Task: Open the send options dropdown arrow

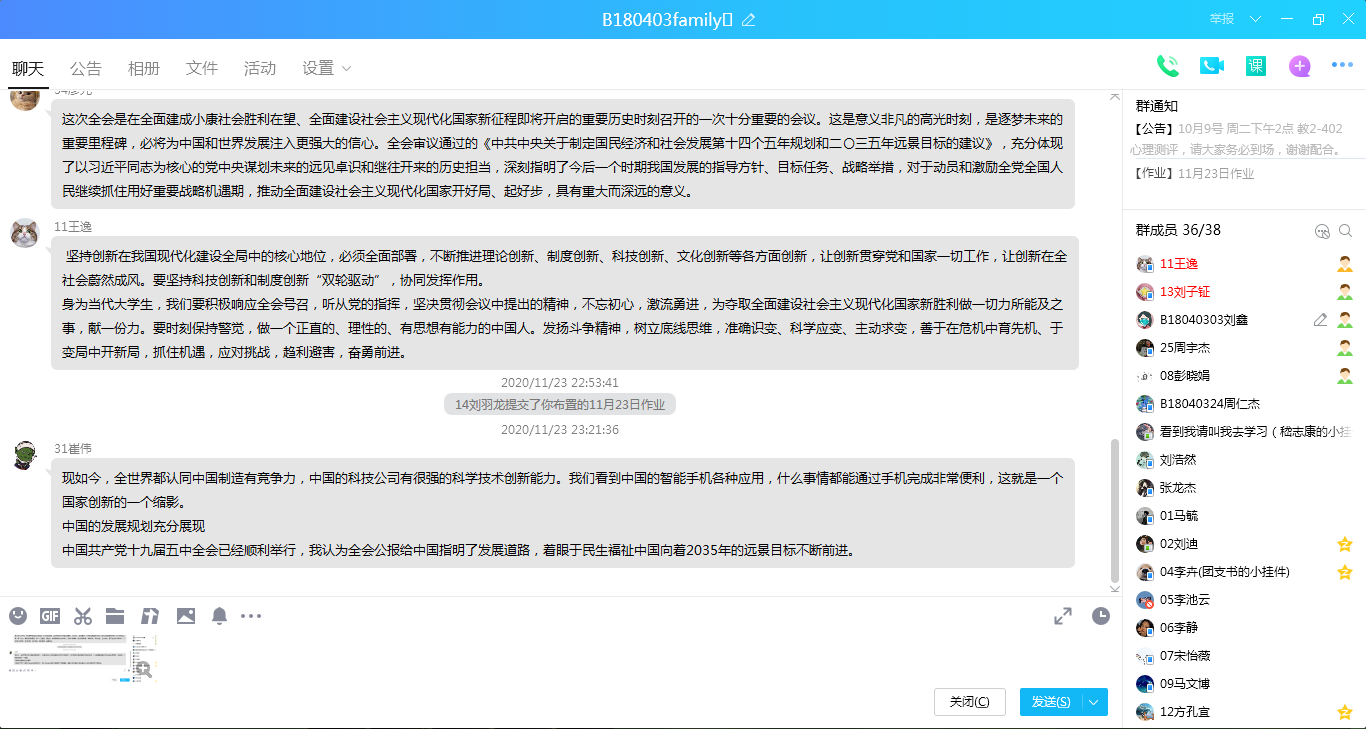Action: point(1095,702)
